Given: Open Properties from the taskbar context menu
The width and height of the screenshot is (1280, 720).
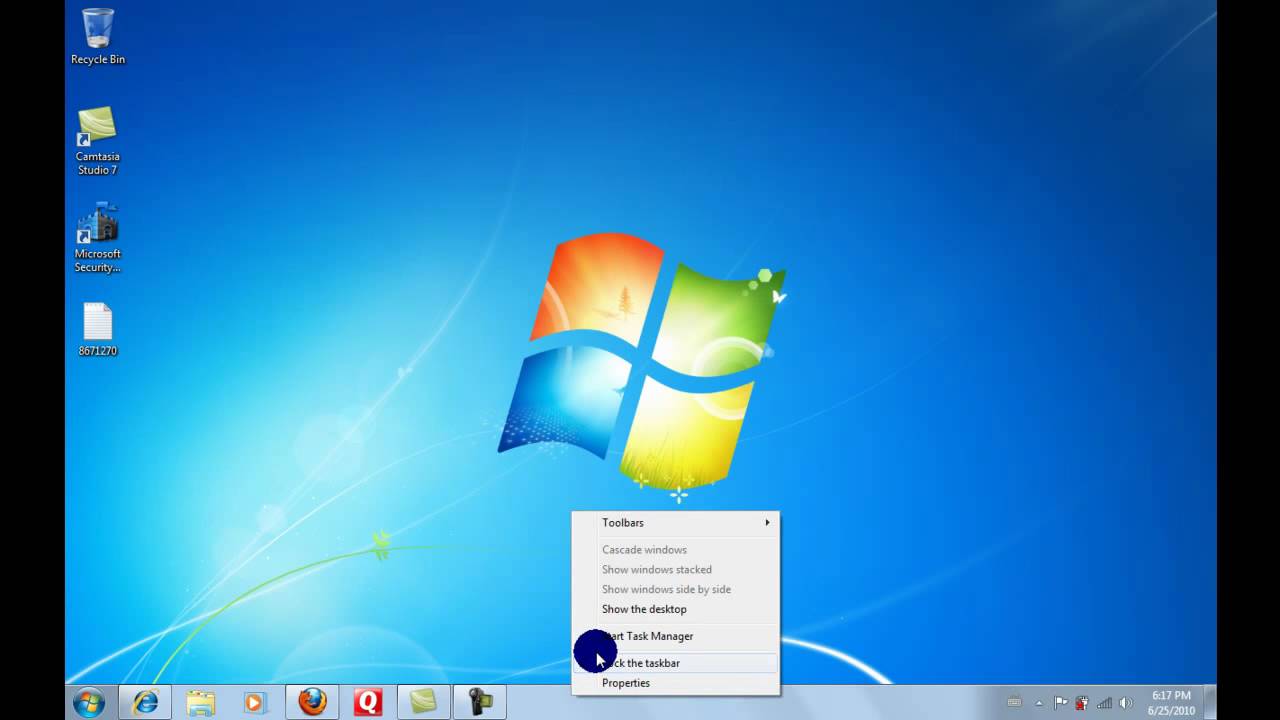Looking at the screenshot, I should (675, 683).
